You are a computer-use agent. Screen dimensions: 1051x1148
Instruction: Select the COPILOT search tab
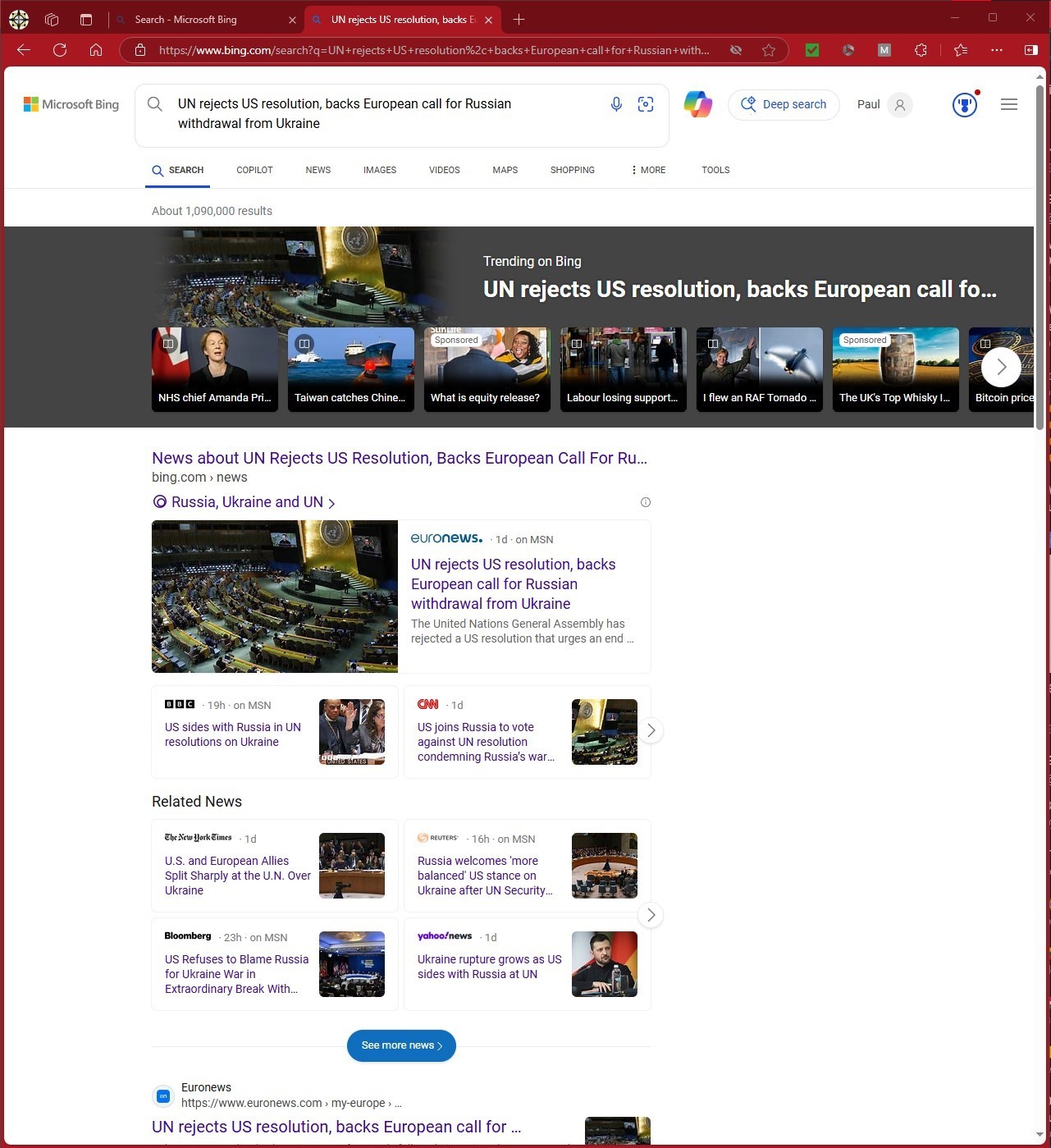(254, 170)
